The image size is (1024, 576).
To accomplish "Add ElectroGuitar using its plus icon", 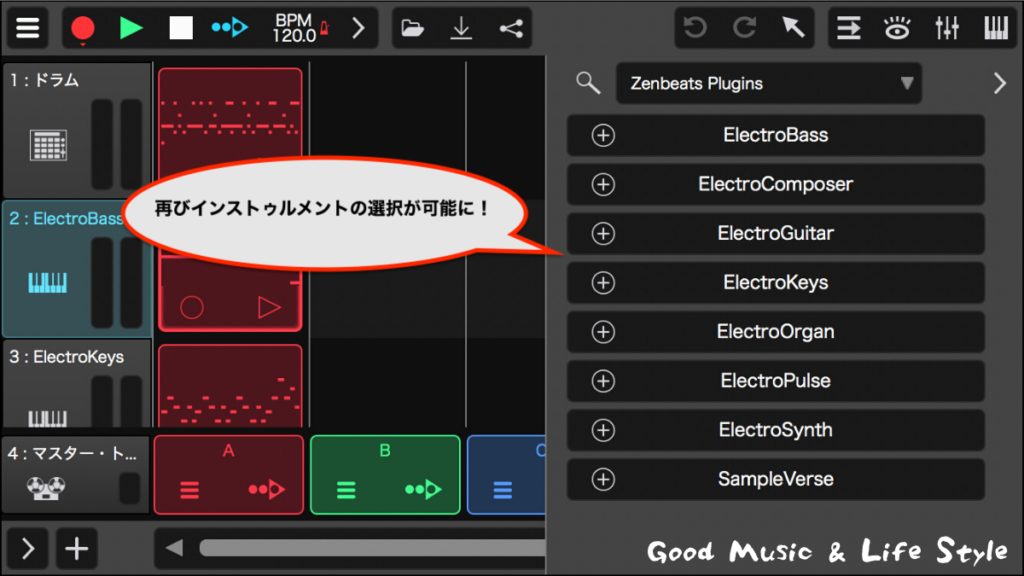I will pyautogui.click(x=603, y=234).
